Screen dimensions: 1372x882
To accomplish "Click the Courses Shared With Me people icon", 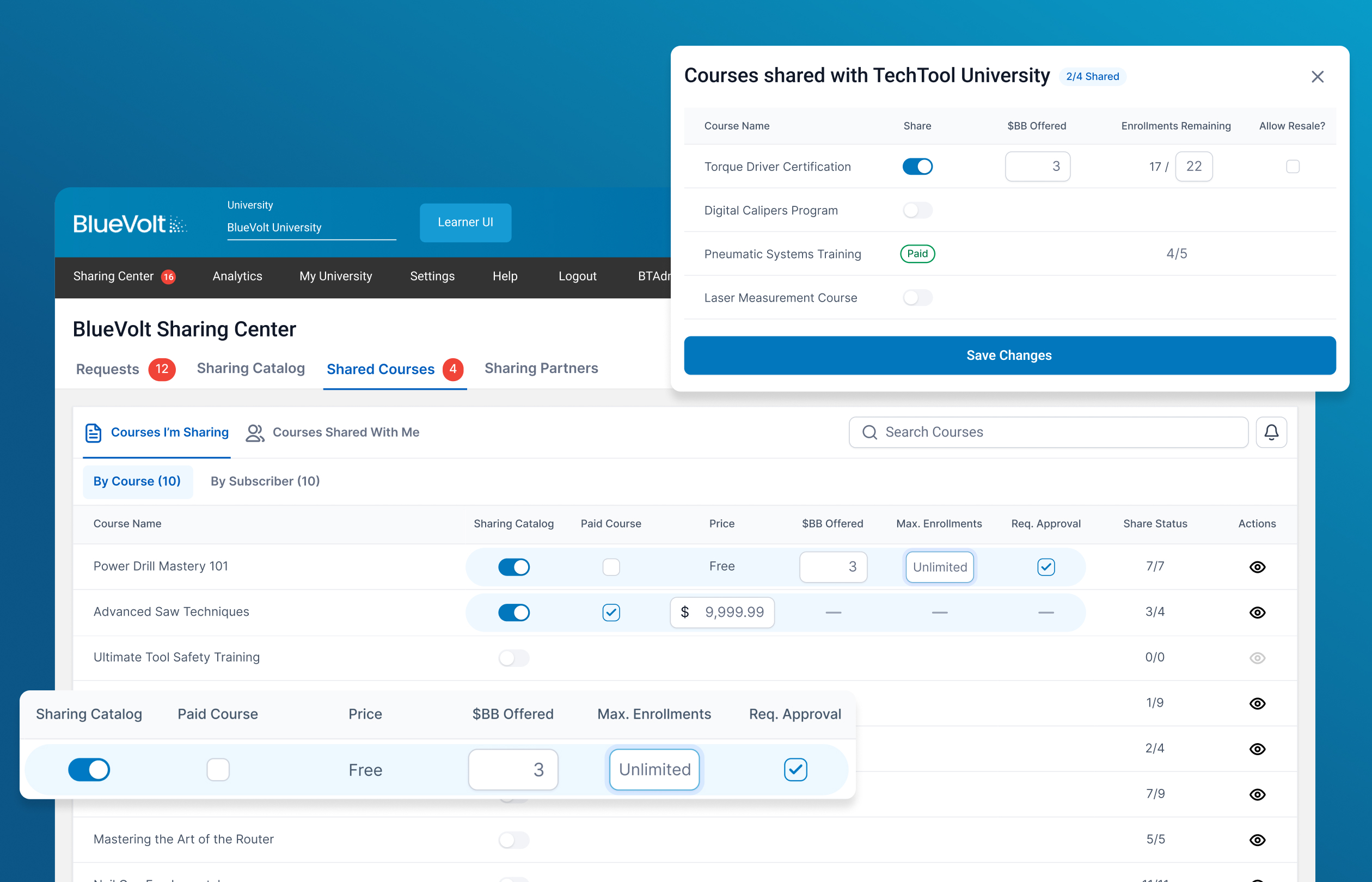I will pyautogui.click(x=255, y=433).
